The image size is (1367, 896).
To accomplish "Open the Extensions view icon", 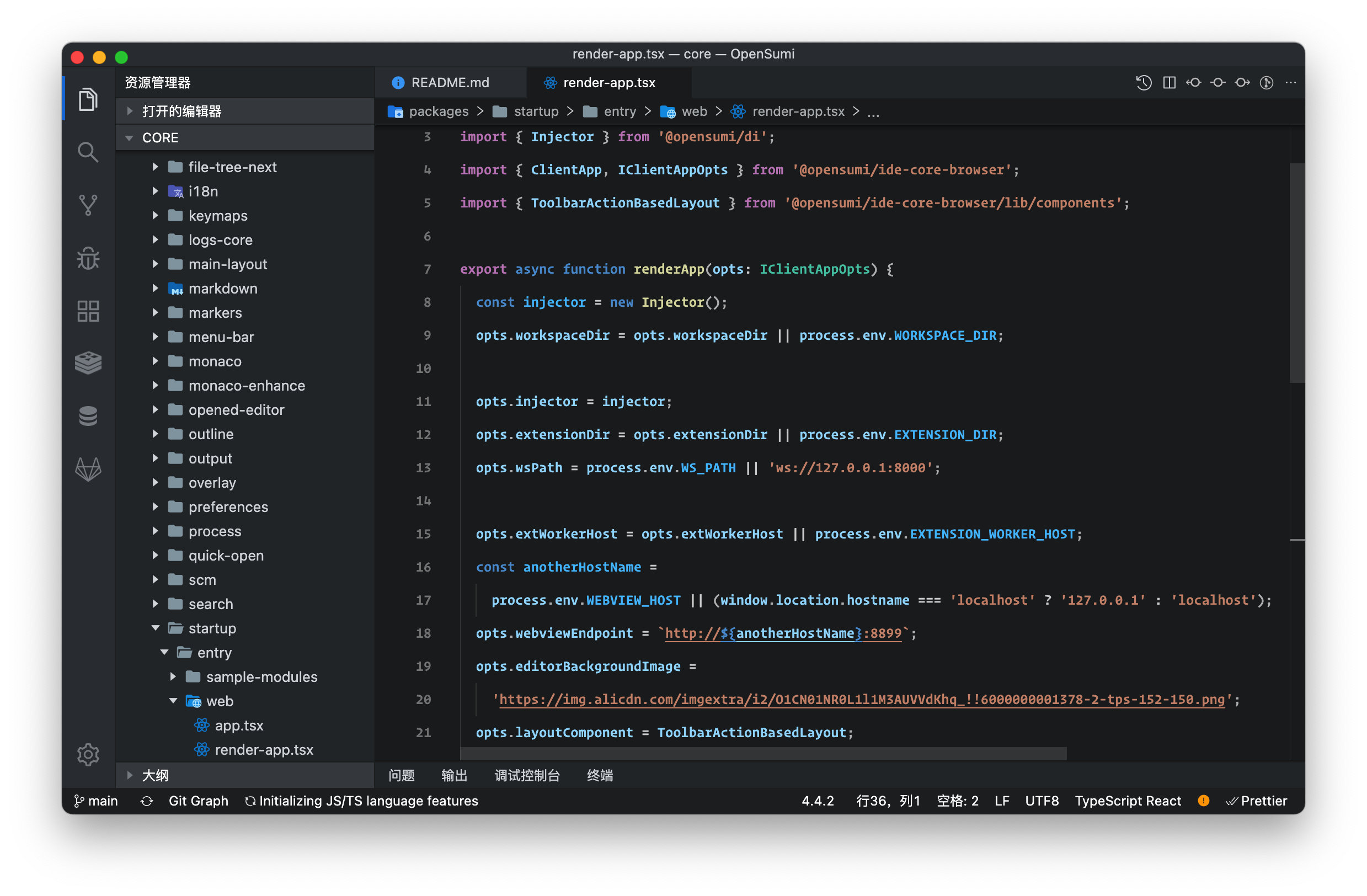I will pyautogui.click(x=88, y=311).
